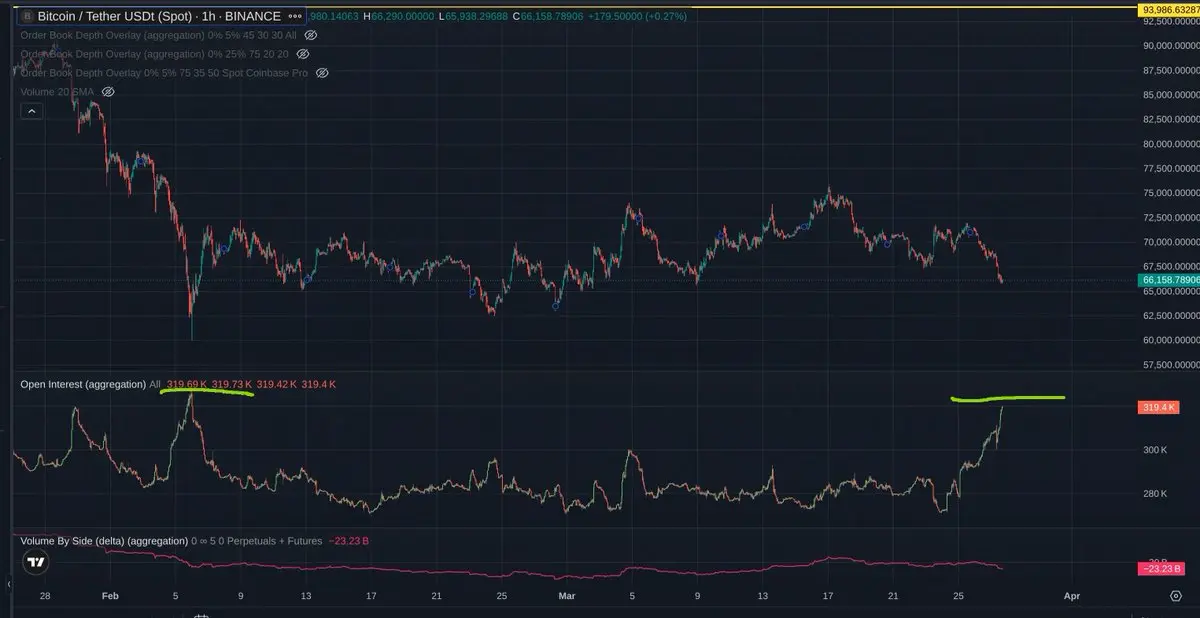Click the 28 date label on time axis

click(45, 596)
